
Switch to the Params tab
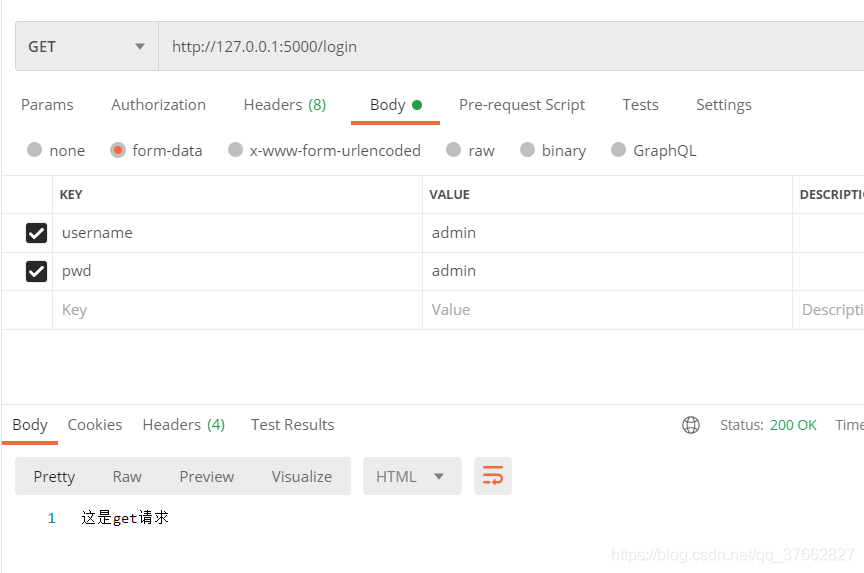coord(47,105)
